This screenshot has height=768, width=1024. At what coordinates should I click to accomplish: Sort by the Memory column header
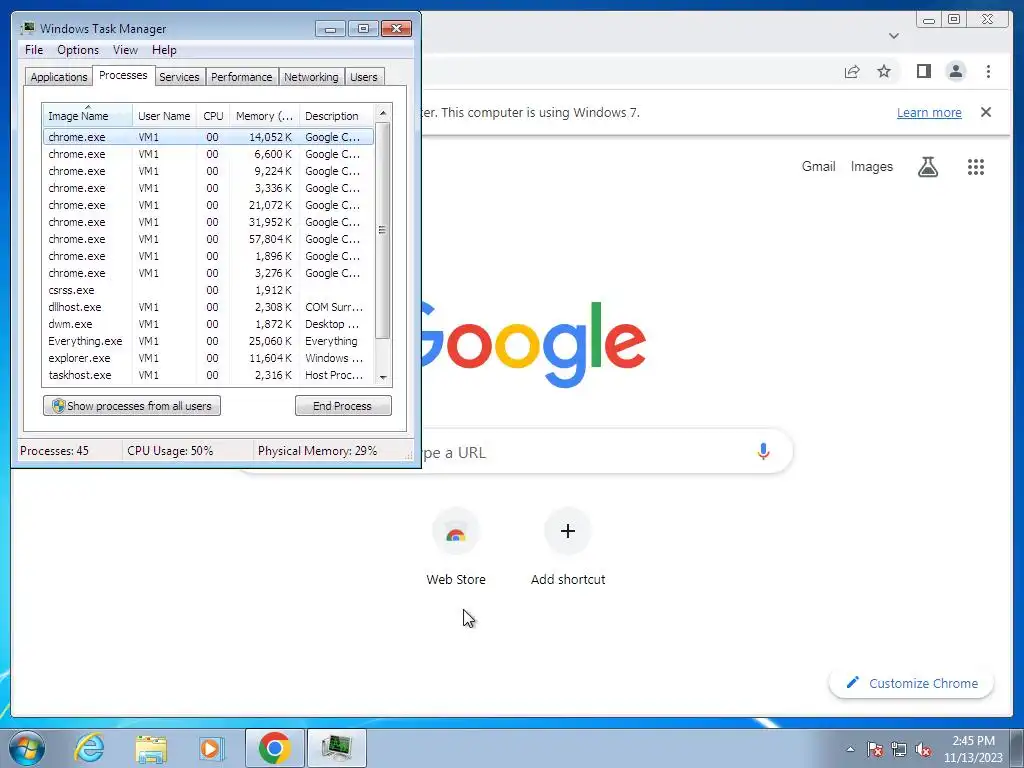click(264, 116)
